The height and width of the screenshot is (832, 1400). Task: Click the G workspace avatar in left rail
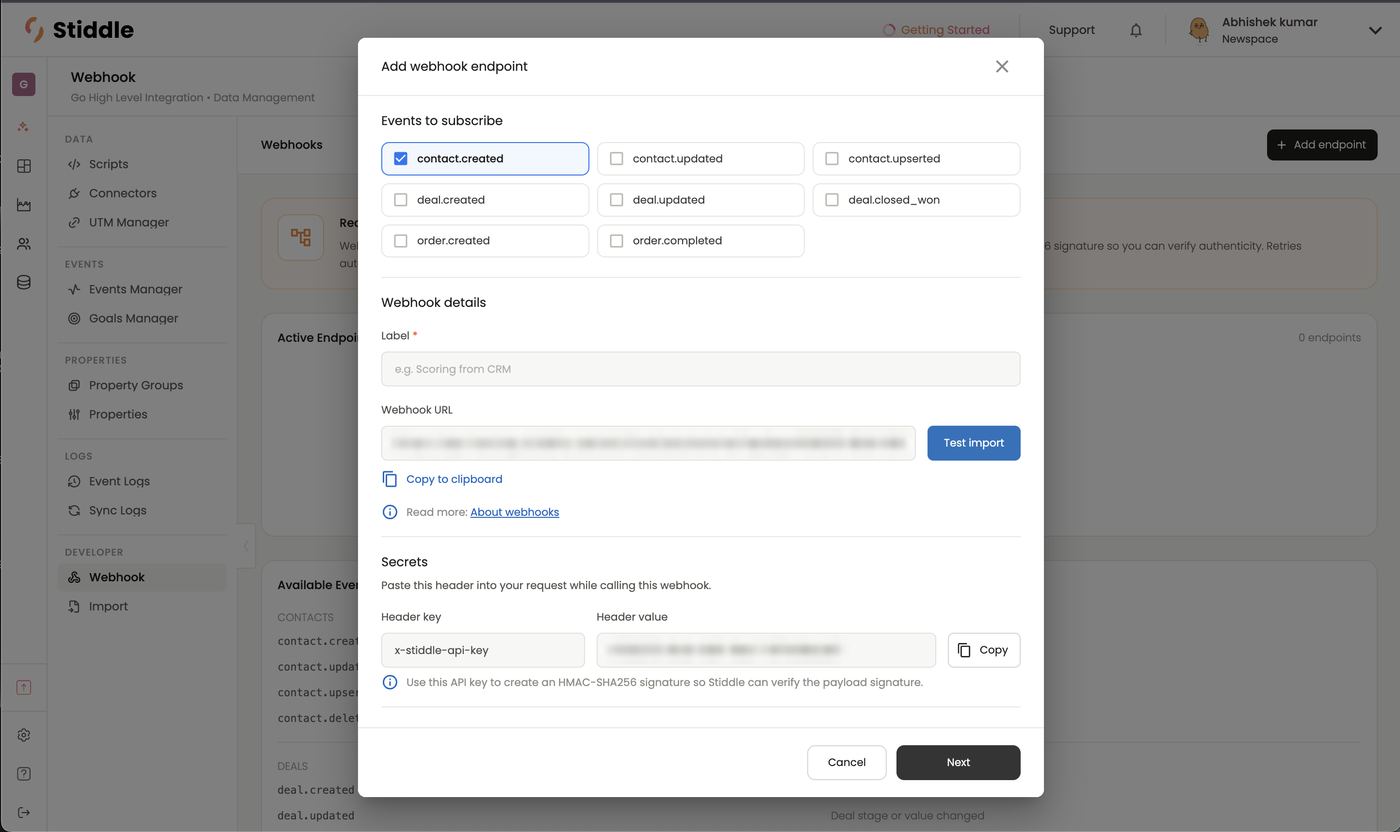point(24,84)
